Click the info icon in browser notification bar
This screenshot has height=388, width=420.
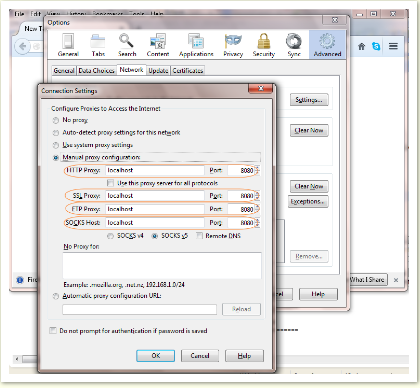(x=20, y=280)
